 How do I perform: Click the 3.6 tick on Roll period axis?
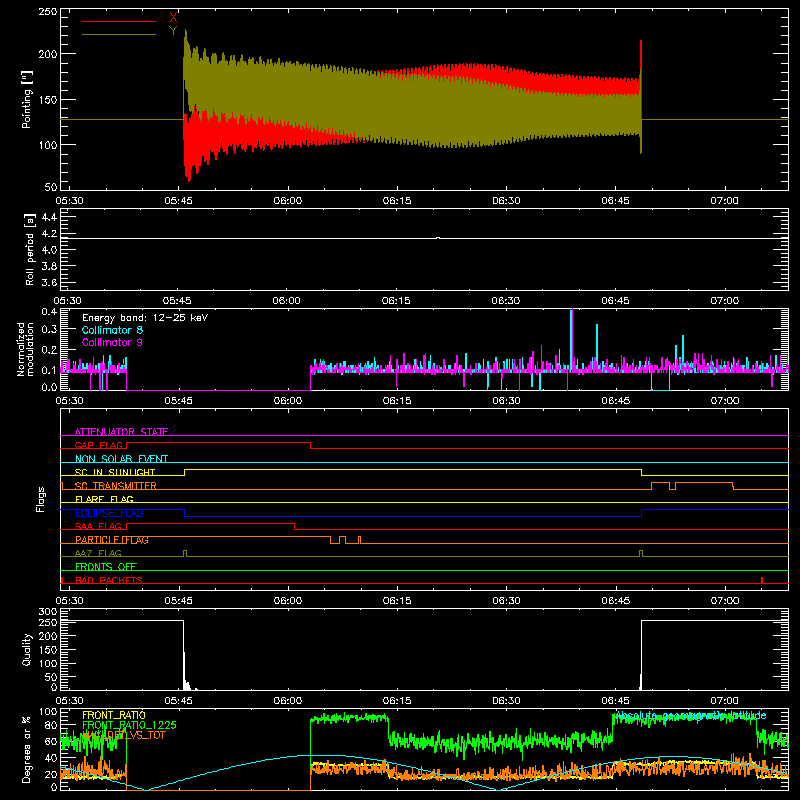[x=49, y=283]
